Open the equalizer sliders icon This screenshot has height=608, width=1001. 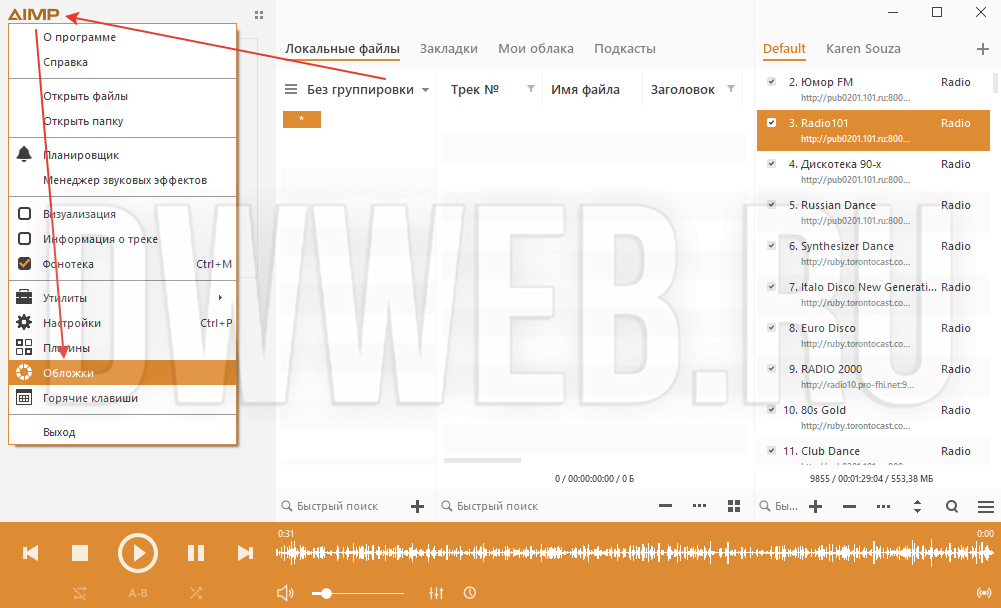click(436, 593)
